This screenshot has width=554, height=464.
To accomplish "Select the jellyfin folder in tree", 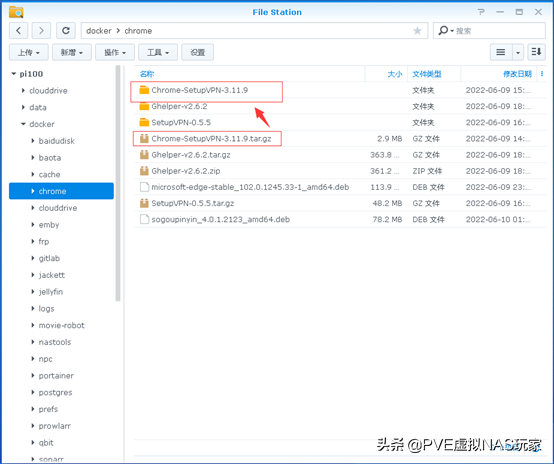I will (x=51, y=292).
